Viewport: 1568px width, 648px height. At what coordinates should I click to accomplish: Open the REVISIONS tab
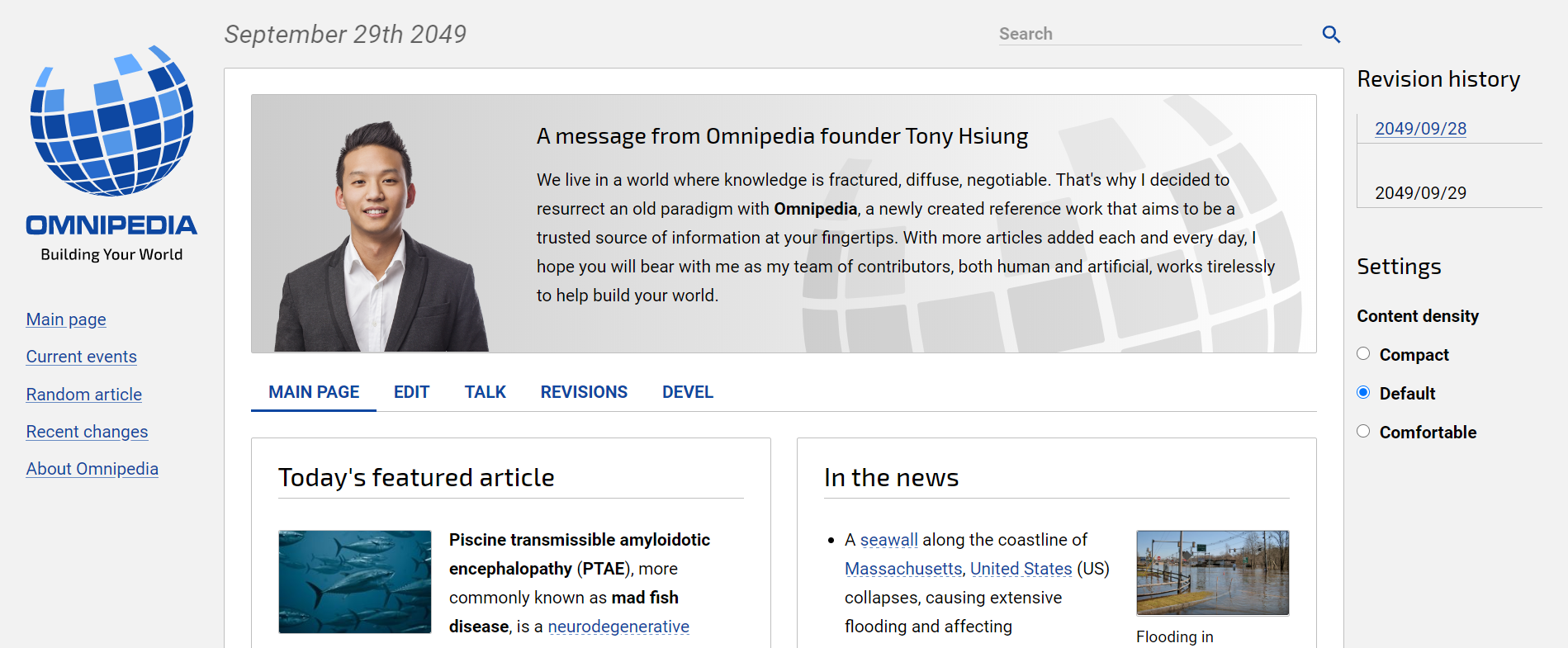click(x=584, y=392)
